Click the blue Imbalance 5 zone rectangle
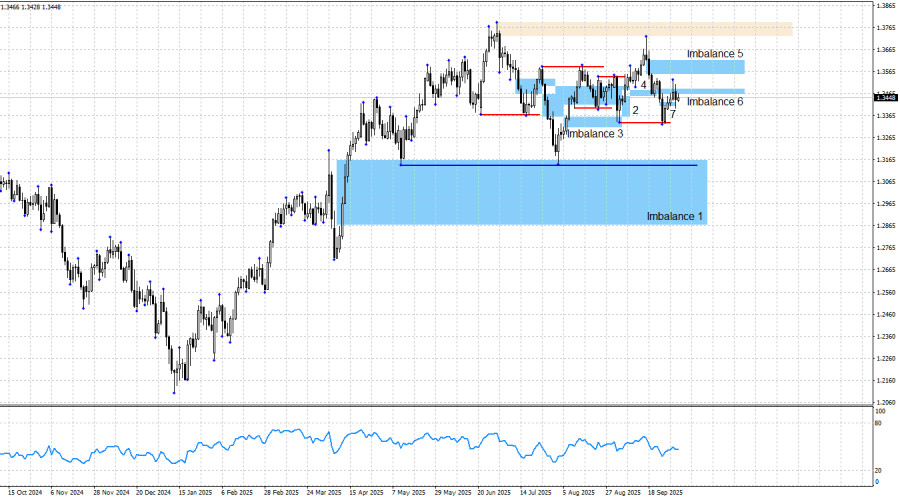Image resolution: width=900 pixels, height=500 pixels. tap(700, 67)
